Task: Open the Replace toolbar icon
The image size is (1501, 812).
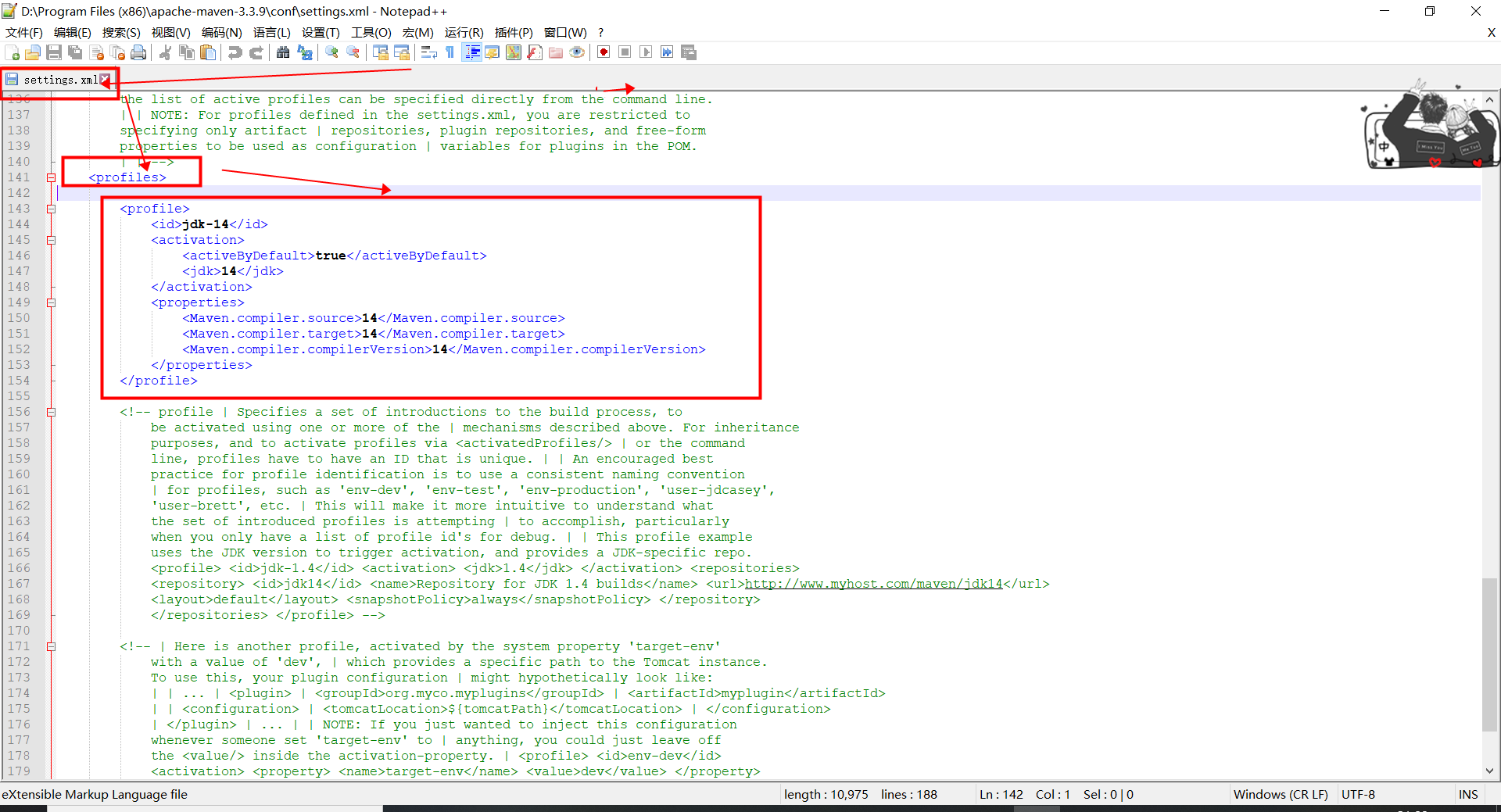Action: tap(305, 52)
